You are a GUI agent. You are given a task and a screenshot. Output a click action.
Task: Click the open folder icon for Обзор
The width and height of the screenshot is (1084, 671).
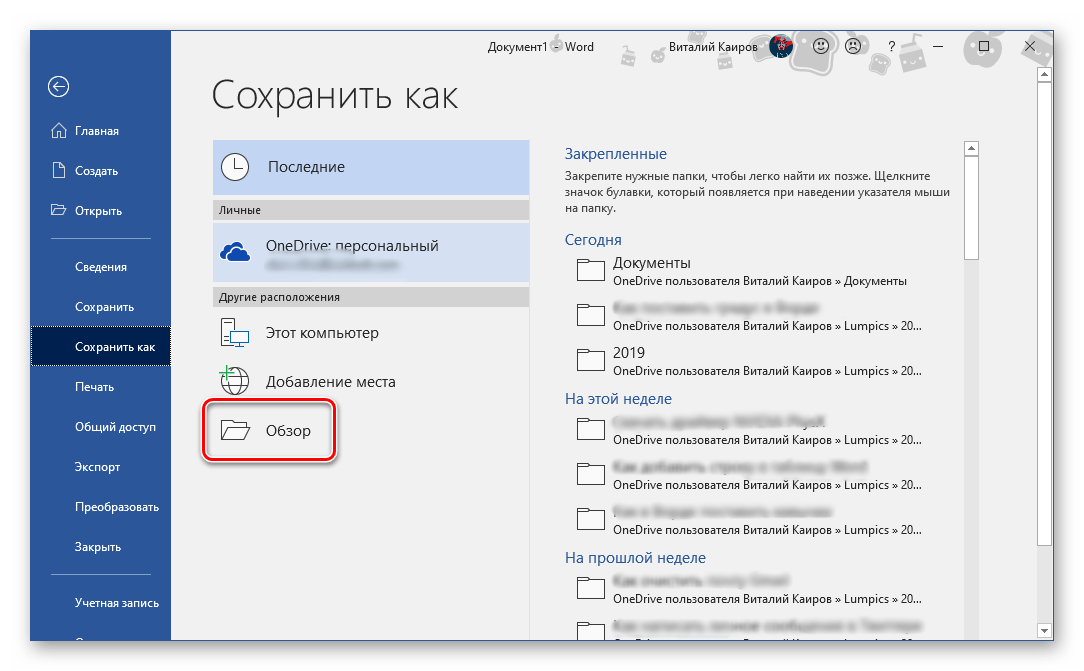point(235,430)
